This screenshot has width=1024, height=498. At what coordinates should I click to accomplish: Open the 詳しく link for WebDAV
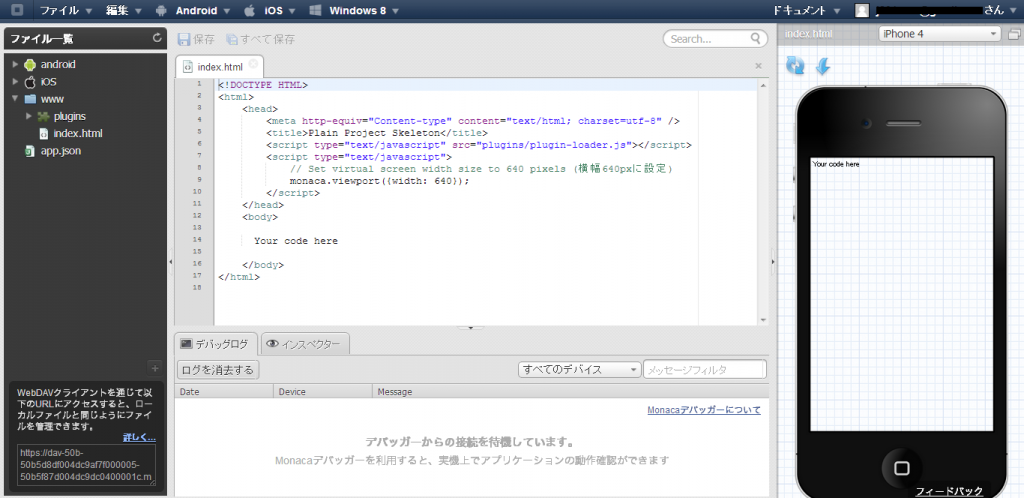pos(139,437)
